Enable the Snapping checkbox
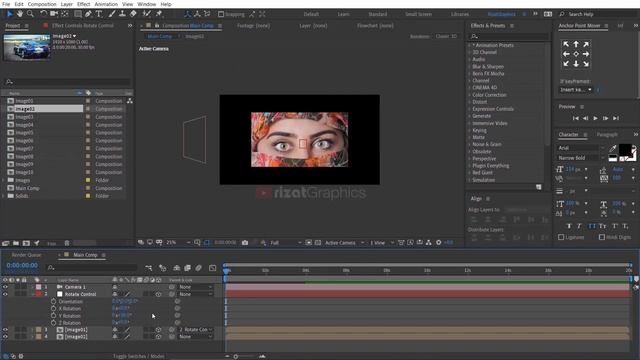The height and width of the screenshot is (360, 640). 221,14
